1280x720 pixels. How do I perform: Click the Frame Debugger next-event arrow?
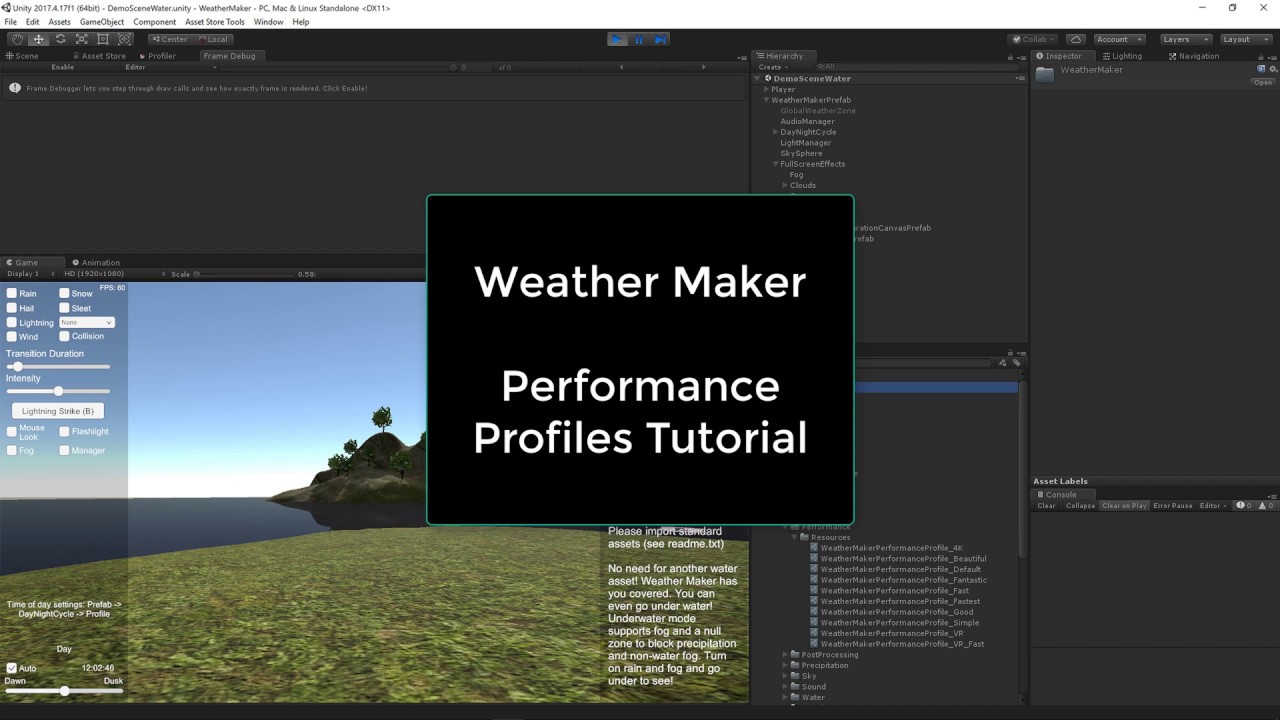point(703,67)
